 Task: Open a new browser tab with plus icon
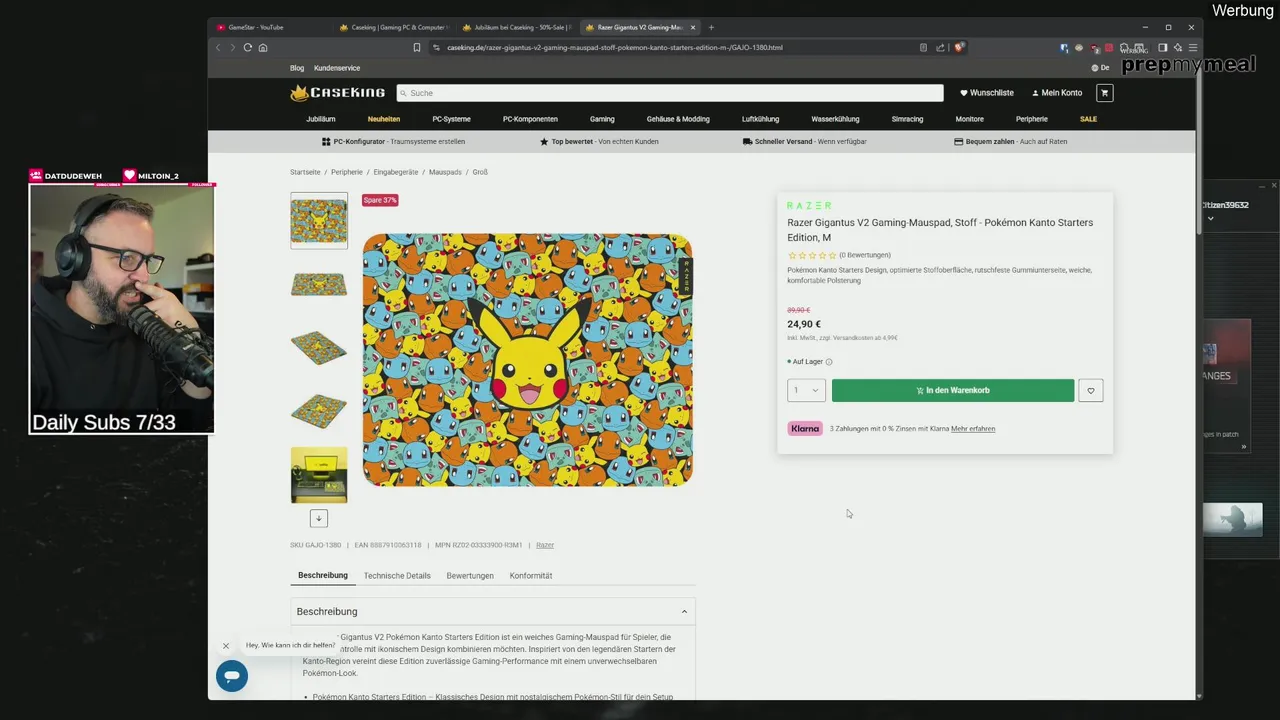tap(711, 27)
